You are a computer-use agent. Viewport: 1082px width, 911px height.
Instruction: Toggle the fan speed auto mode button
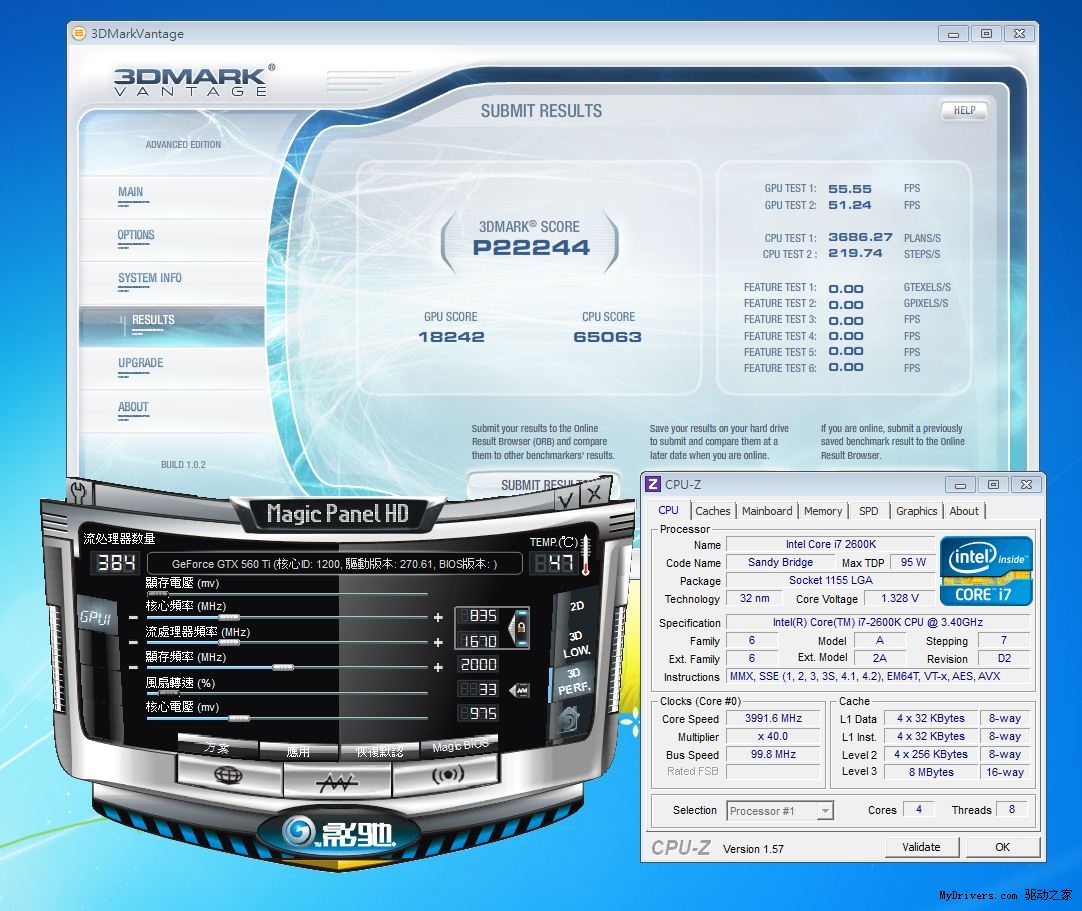click(x=520, y=690)
